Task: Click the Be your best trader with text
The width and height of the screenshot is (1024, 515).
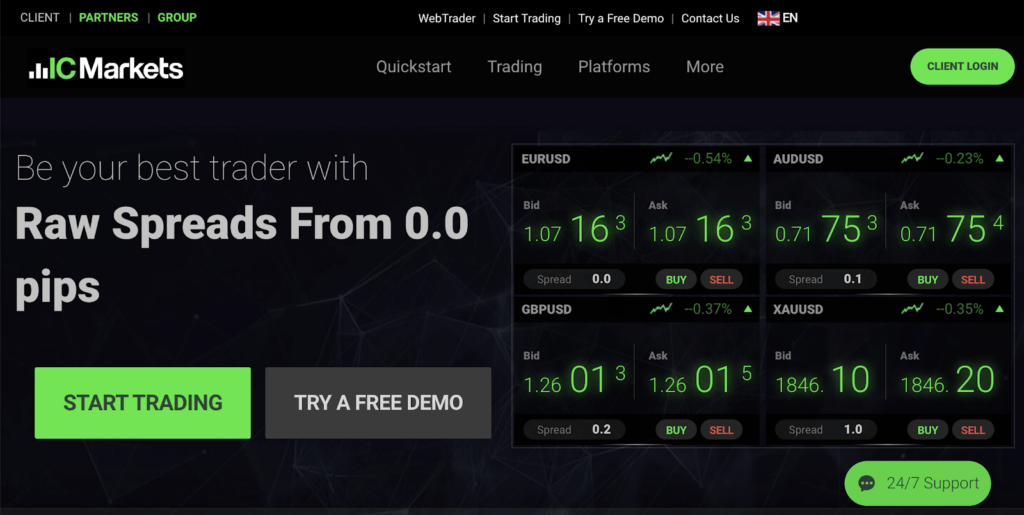Action: (192, 168)
